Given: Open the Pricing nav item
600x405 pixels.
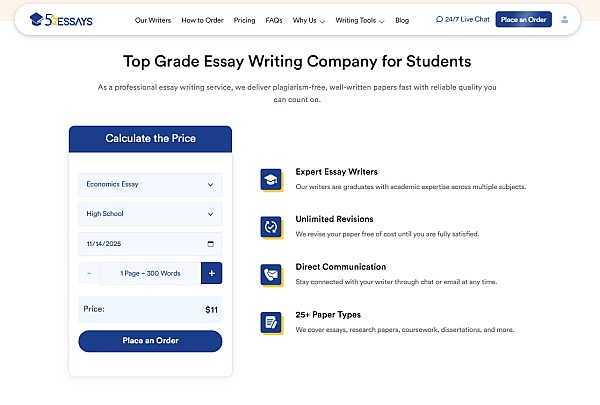Looking at the screenshot, I should coord(244,20).
